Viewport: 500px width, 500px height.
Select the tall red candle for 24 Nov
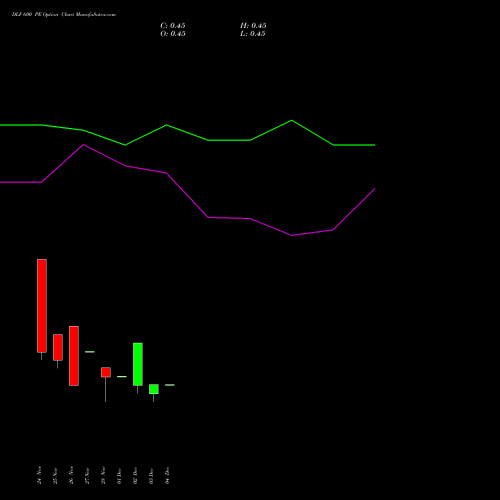[x=42, y=306]
